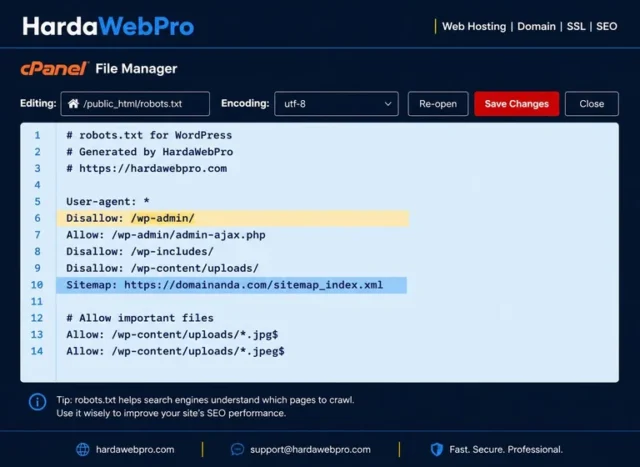The height and width of the screenshot is (467, 640).
Task: Click the hardawebpro.com footer link
Action: 135,449
